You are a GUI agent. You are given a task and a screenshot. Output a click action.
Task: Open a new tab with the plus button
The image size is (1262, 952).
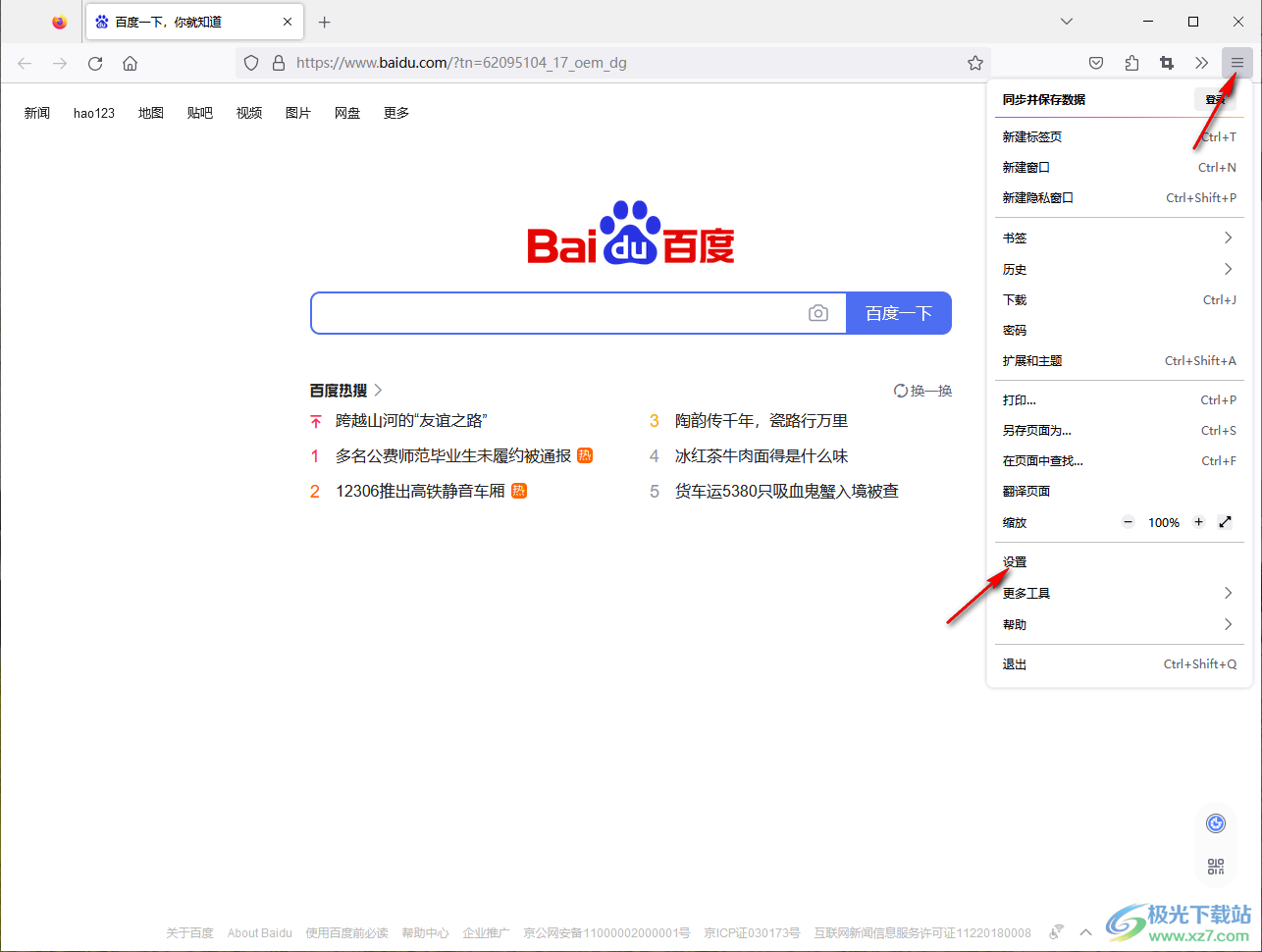tap(325, 22)
